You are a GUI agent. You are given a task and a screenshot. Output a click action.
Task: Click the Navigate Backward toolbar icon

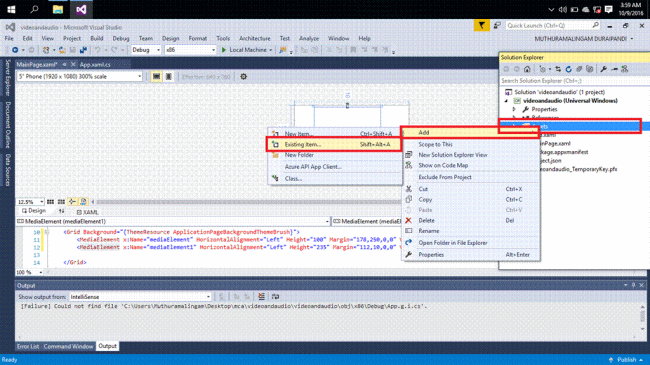click(x=15, y=50)
